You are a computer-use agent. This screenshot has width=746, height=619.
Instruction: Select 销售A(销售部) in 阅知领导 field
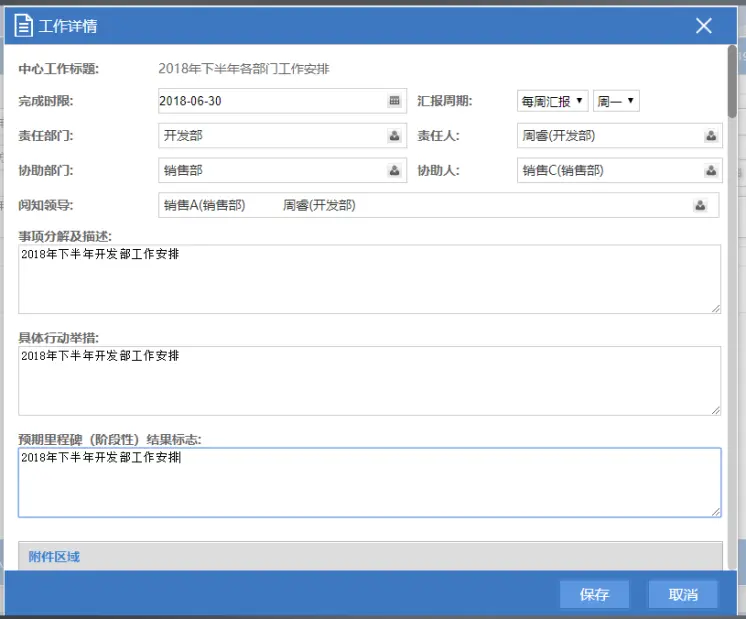pyautogui.click(x=205, y=205)
